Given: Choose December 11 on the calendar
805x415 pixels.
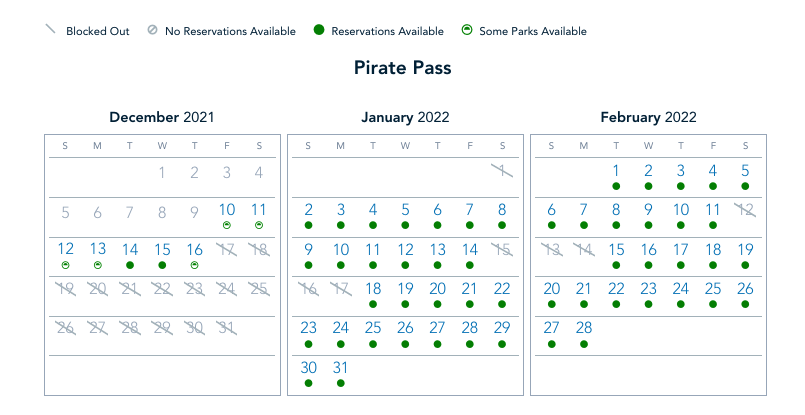Looking at the screenshot, I should point(259,210).
